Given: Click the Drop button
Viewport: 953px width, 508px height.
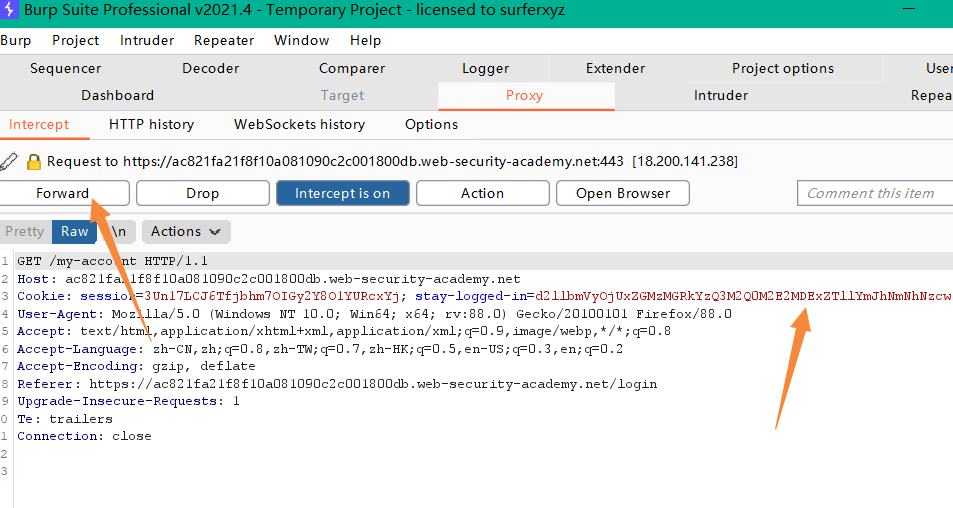Looking at the screenshot, I should (202, 193).
